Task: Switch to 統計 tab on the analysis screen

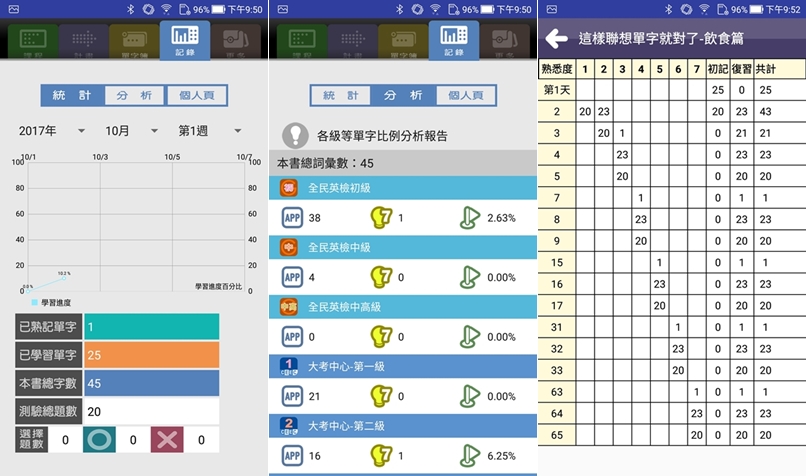Action: coord(340,95)
